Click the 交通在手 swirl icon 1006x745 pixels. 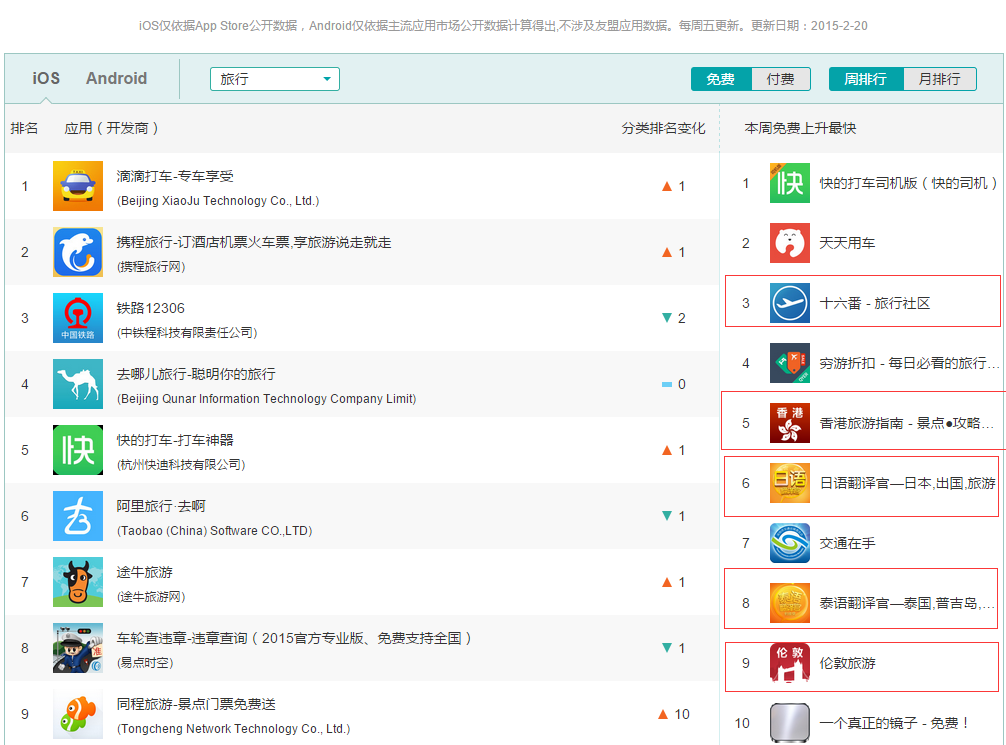[x=790, y=543]
